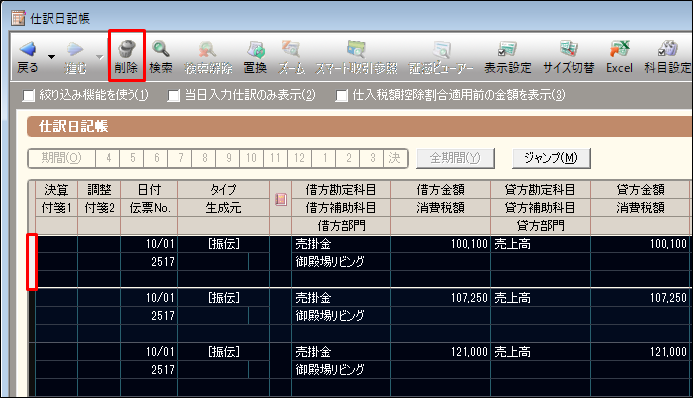
Task: Select row marker of the 100,100 entry
Action: point(32,262)
